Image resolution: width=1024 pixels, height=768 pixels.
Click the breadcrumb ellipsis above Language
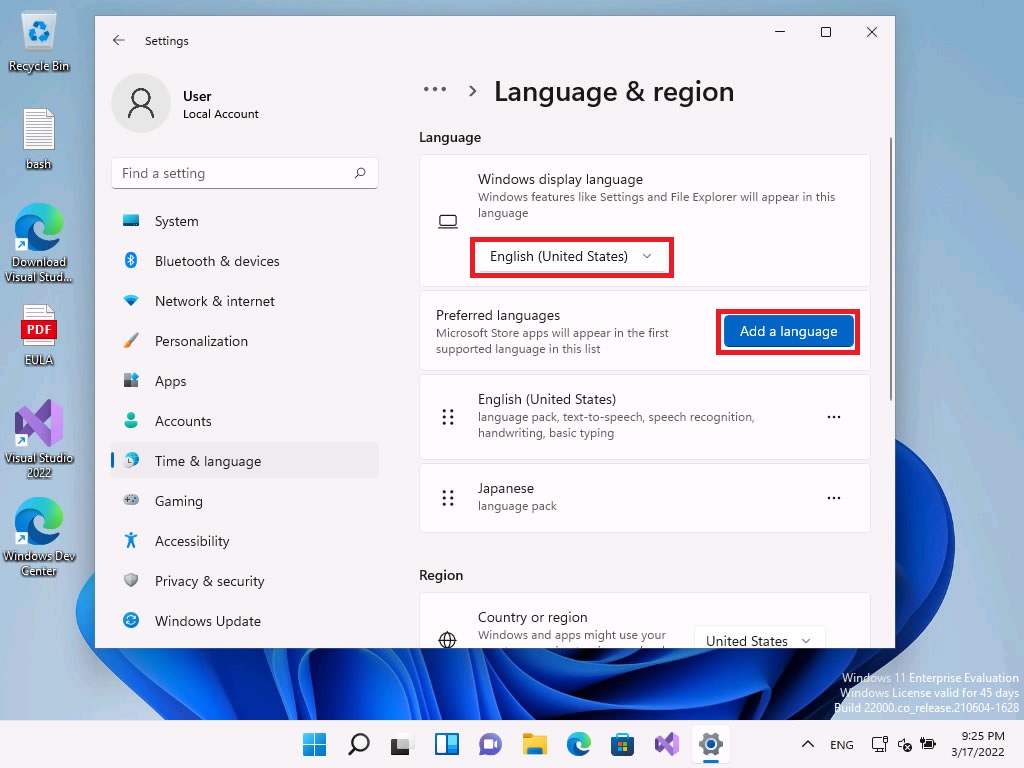(435, 90)
